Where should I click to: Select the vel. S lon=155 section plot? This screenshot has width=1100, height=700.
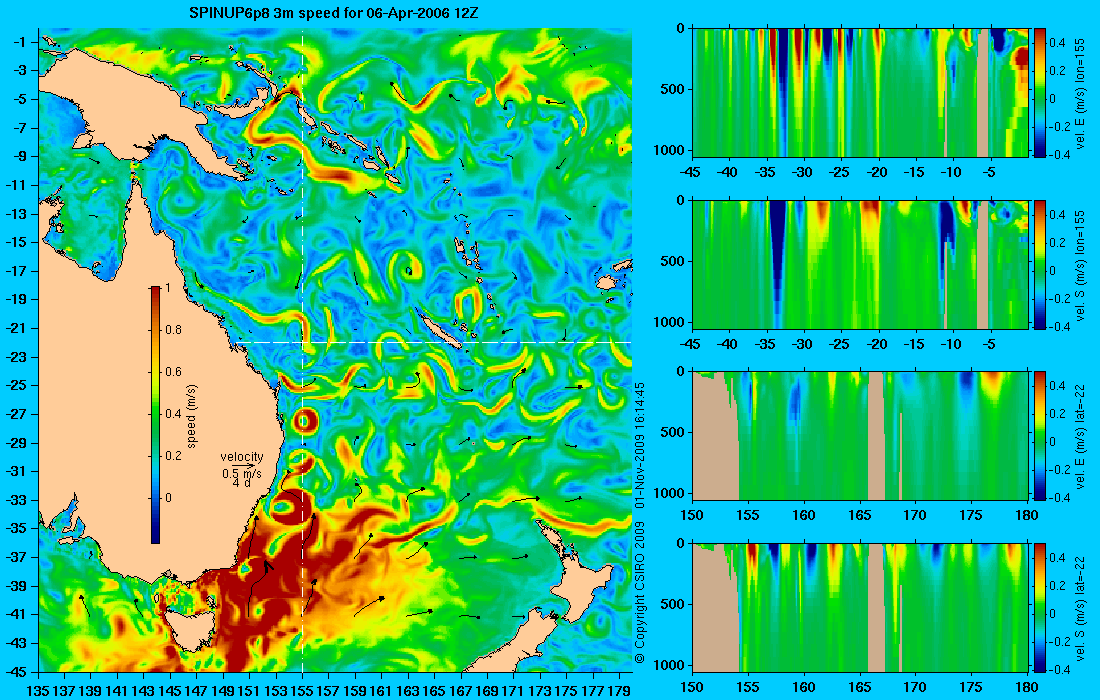click(x=860, y=264)
